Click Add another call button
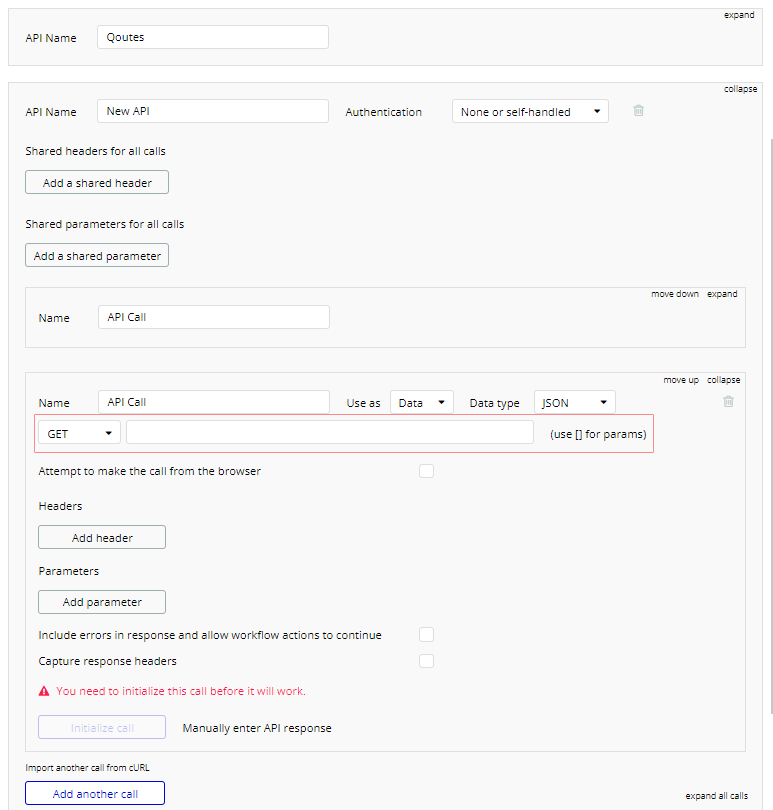 (x=95, y=793)
